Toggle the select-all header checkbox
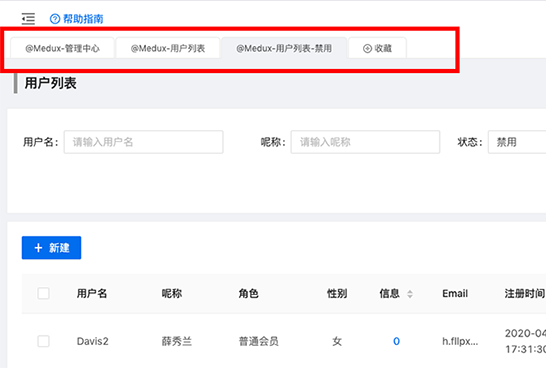 tap(44, 293)
